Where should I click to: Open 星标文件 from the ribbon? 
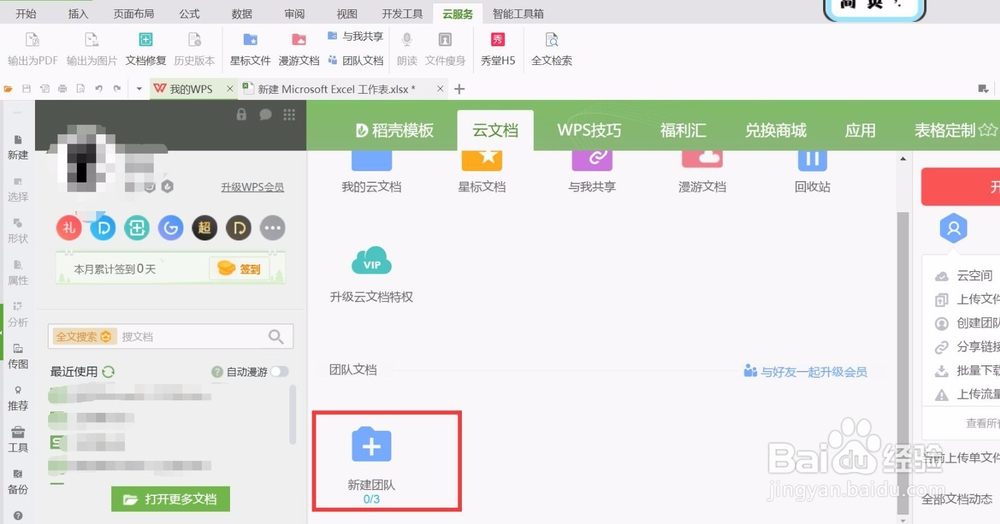pos(250,50)
